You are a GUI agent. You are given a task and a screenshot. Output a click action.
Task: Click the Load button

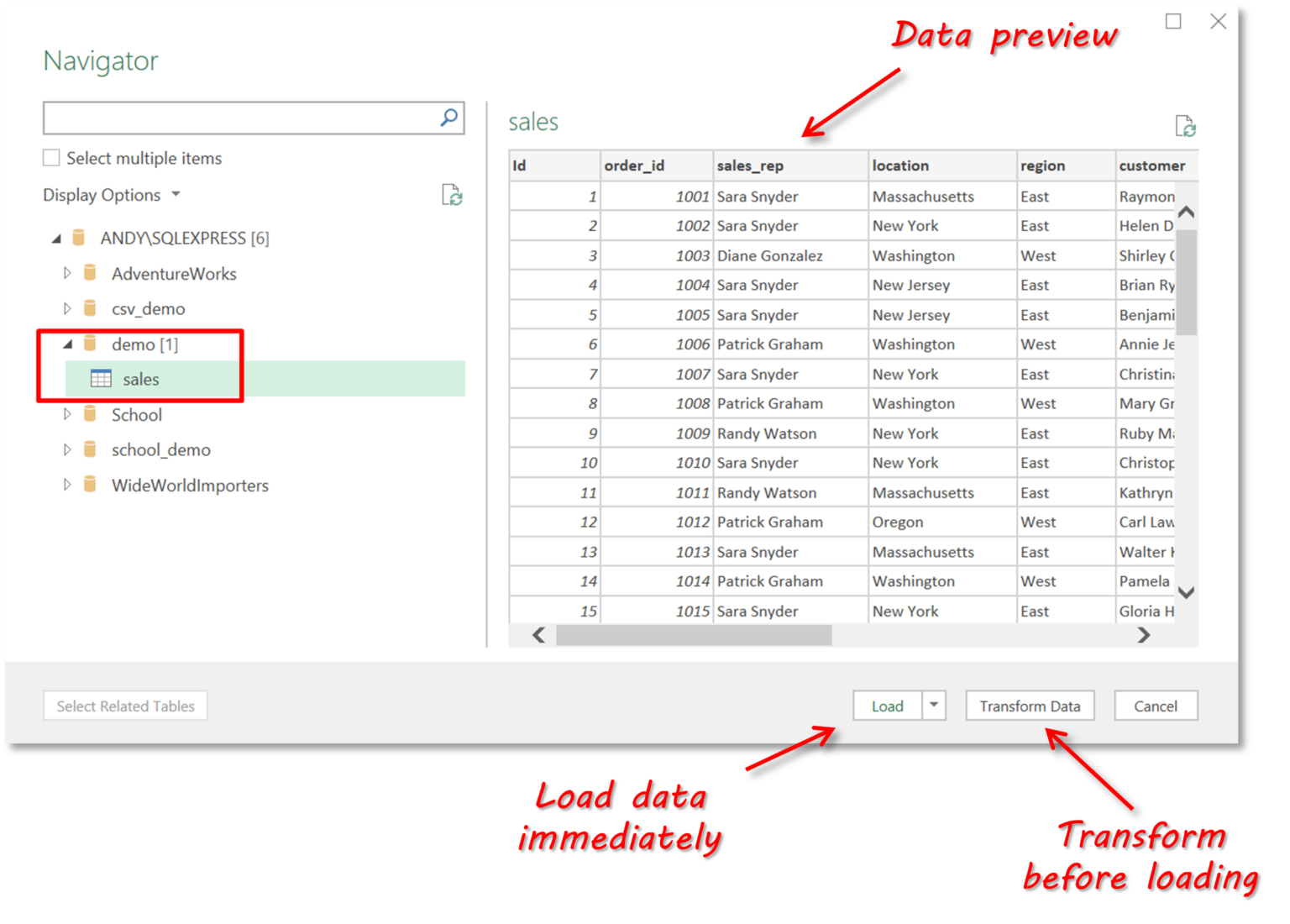886,706
